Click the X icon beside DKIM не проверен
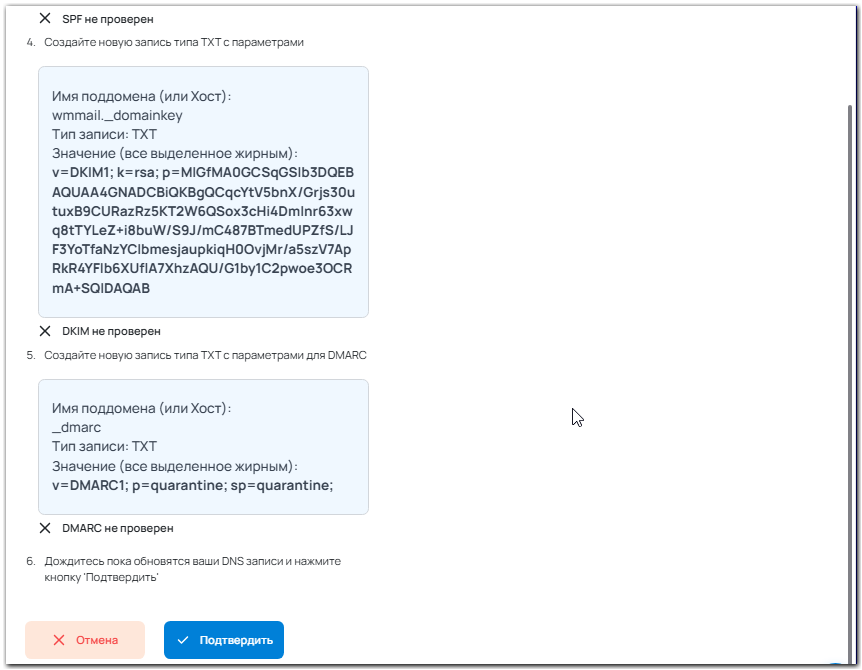 pyautogui.click(x=45, y=331)
